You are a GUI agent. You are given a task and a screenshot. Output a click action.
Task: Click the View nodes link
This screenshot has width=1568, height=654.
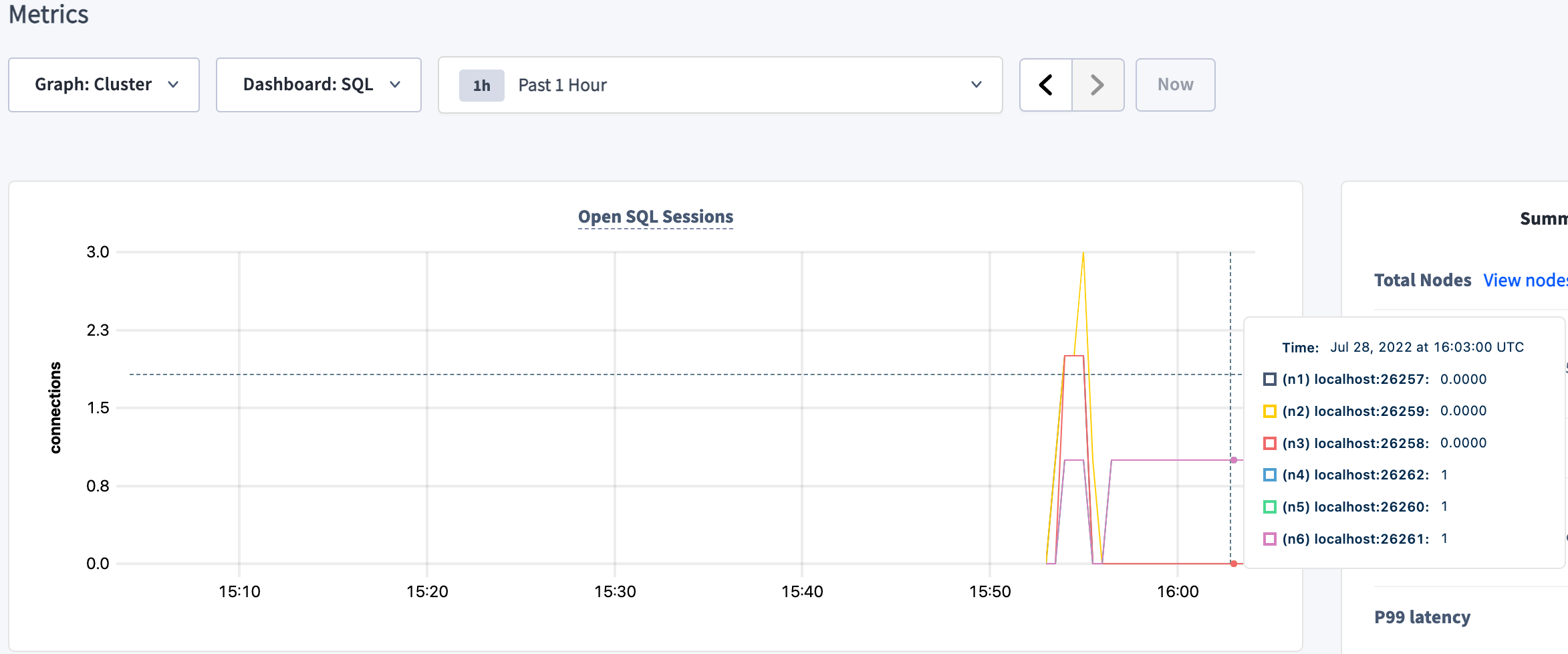(1525, 280)
